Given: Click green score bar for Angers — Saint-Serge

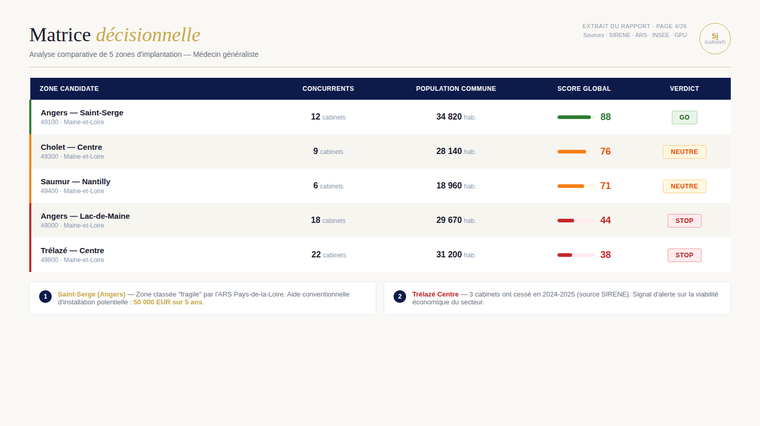Looking at the screenshot, I should [574, 117].
